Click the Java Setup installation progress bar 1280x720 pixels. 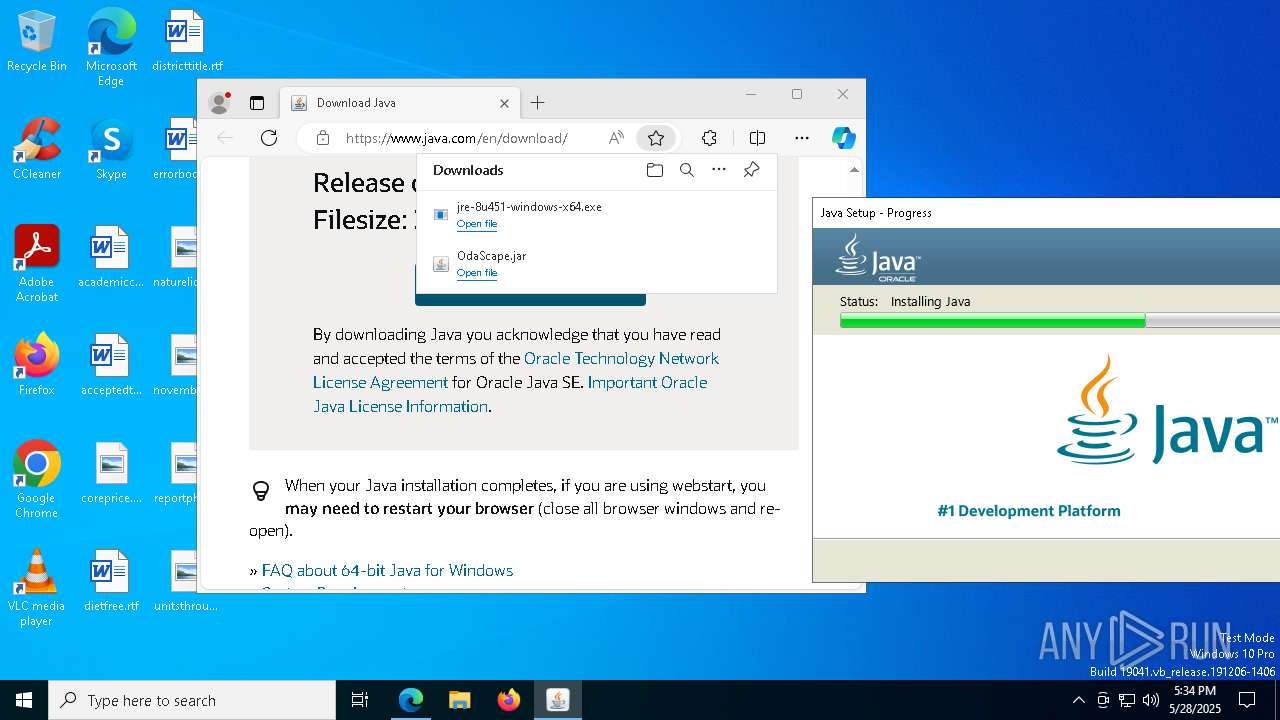point(1060,321)
